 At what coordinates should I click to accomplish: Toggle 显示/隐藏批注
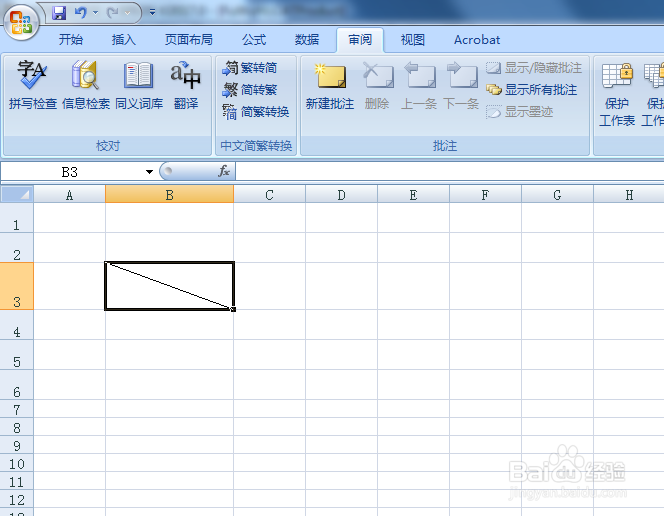click(x=534, y=68)
